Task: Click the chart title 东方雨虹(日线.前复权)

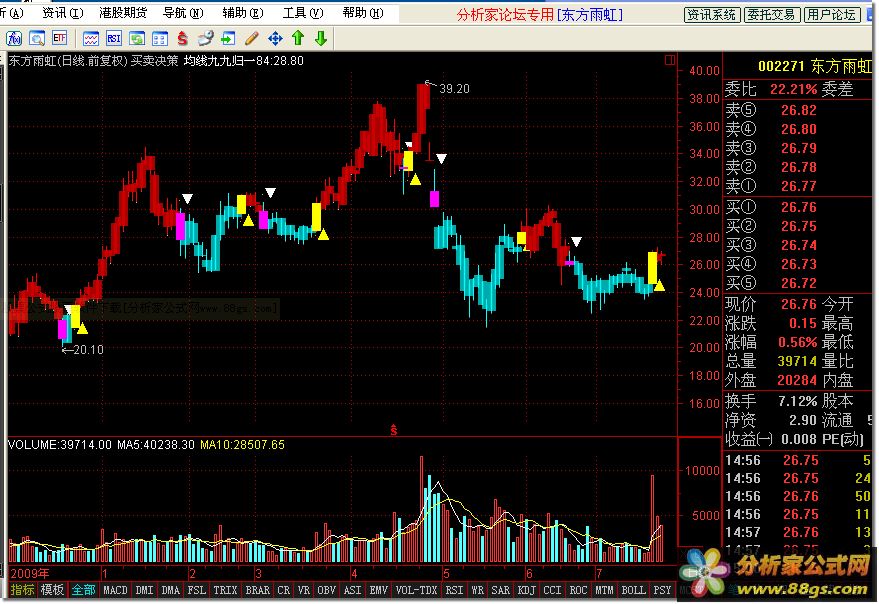Action: click(x=68, y=61)
